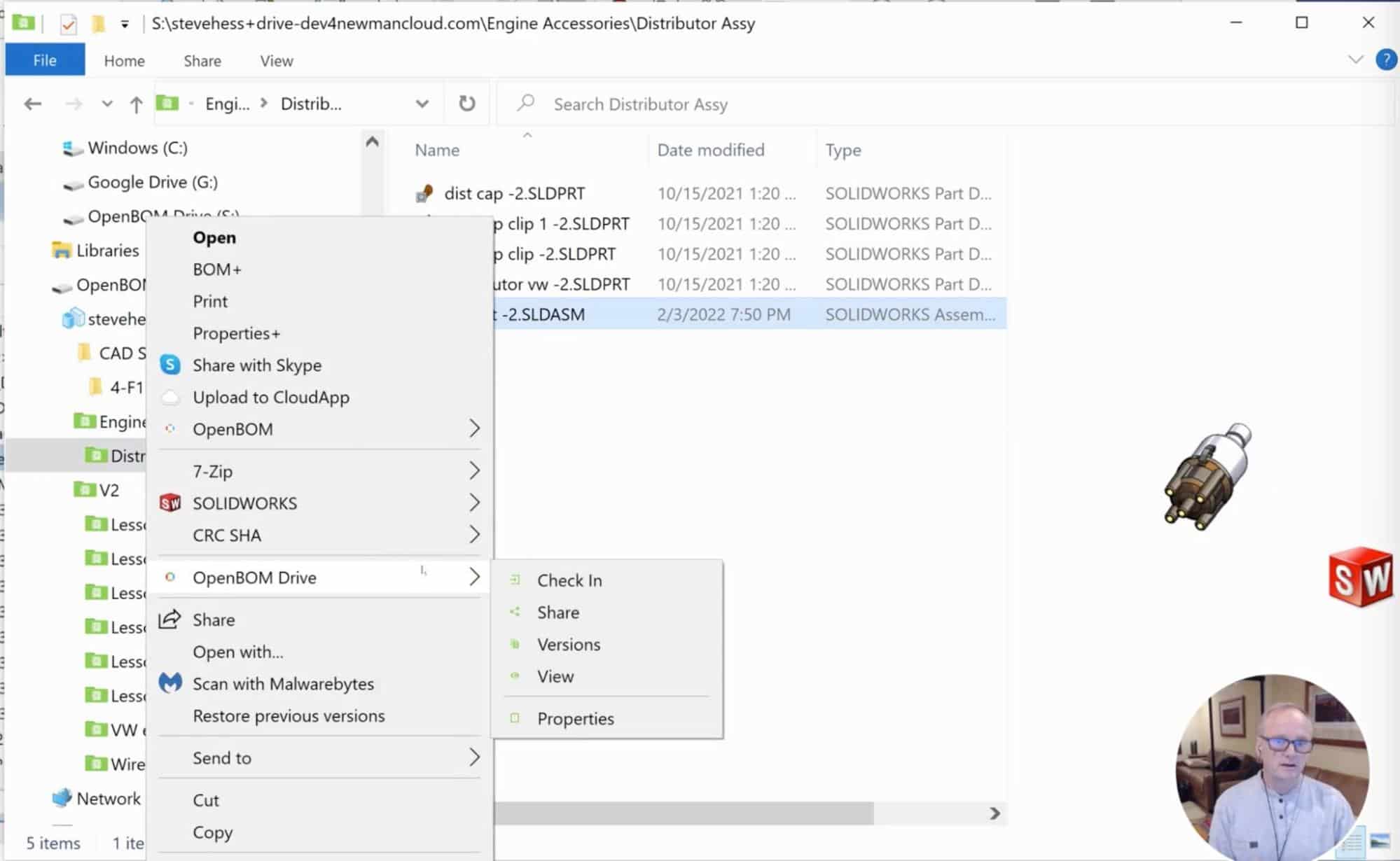Viewport: 1400px width, 861px height.
Task: Click the Share arrow icon in the context menu
Action: pos(169,619)
